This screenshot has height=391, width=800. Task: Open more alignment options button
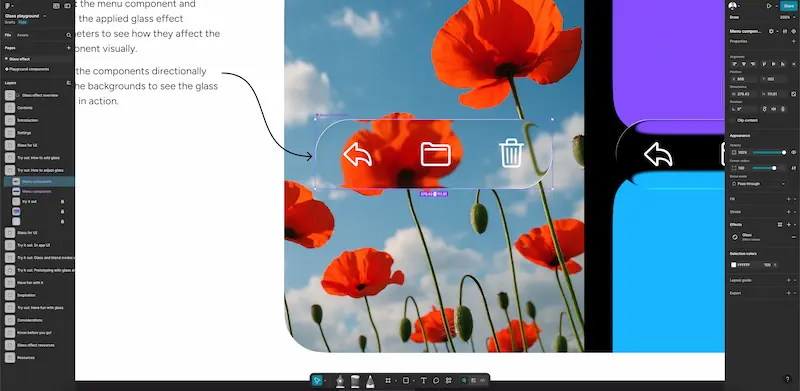click(793, 64)
